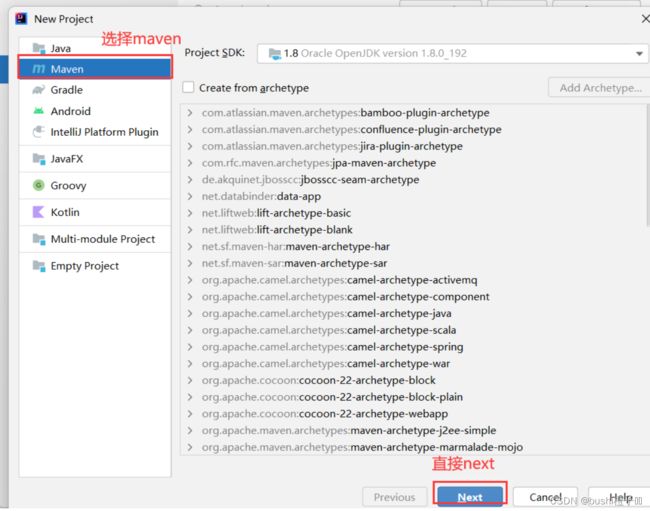Screen dimensions: 650x511
Task: Click the Kotlin logo icon
Action: (x=38, y=212)
